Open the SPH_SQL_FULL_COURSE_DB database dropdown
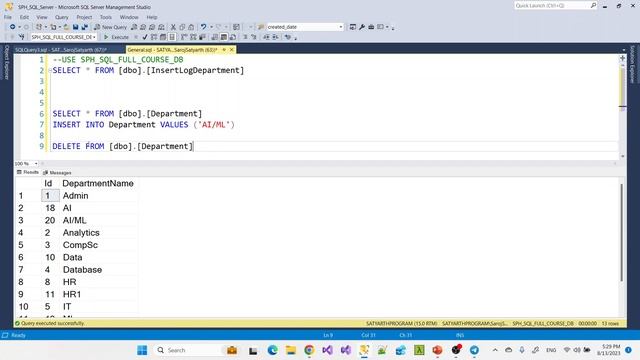This screenshot has height=360, width=640. click(63, 37)
